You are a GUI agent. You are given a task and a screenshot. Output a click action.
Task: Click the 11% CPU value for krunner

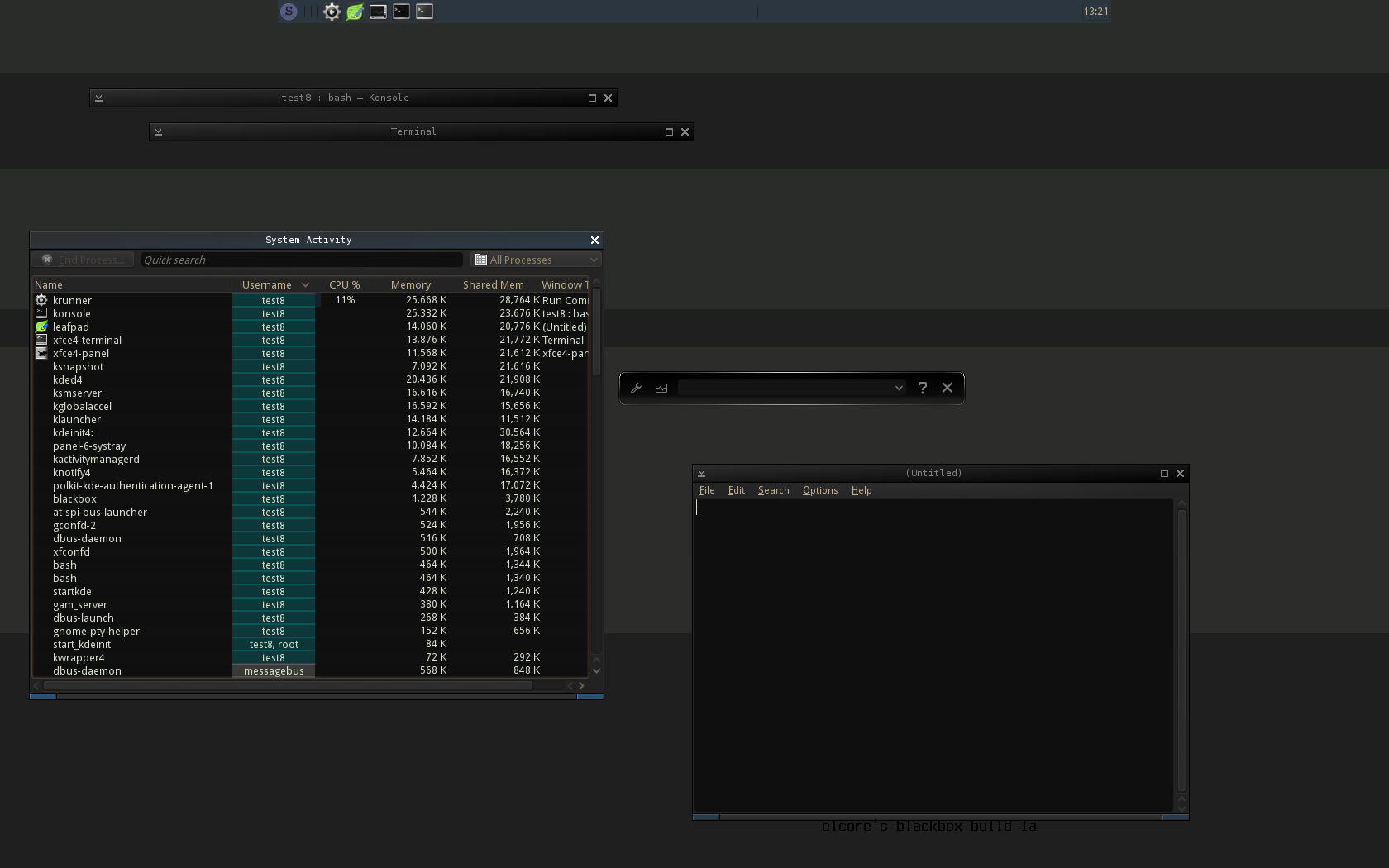pos(345,300)
